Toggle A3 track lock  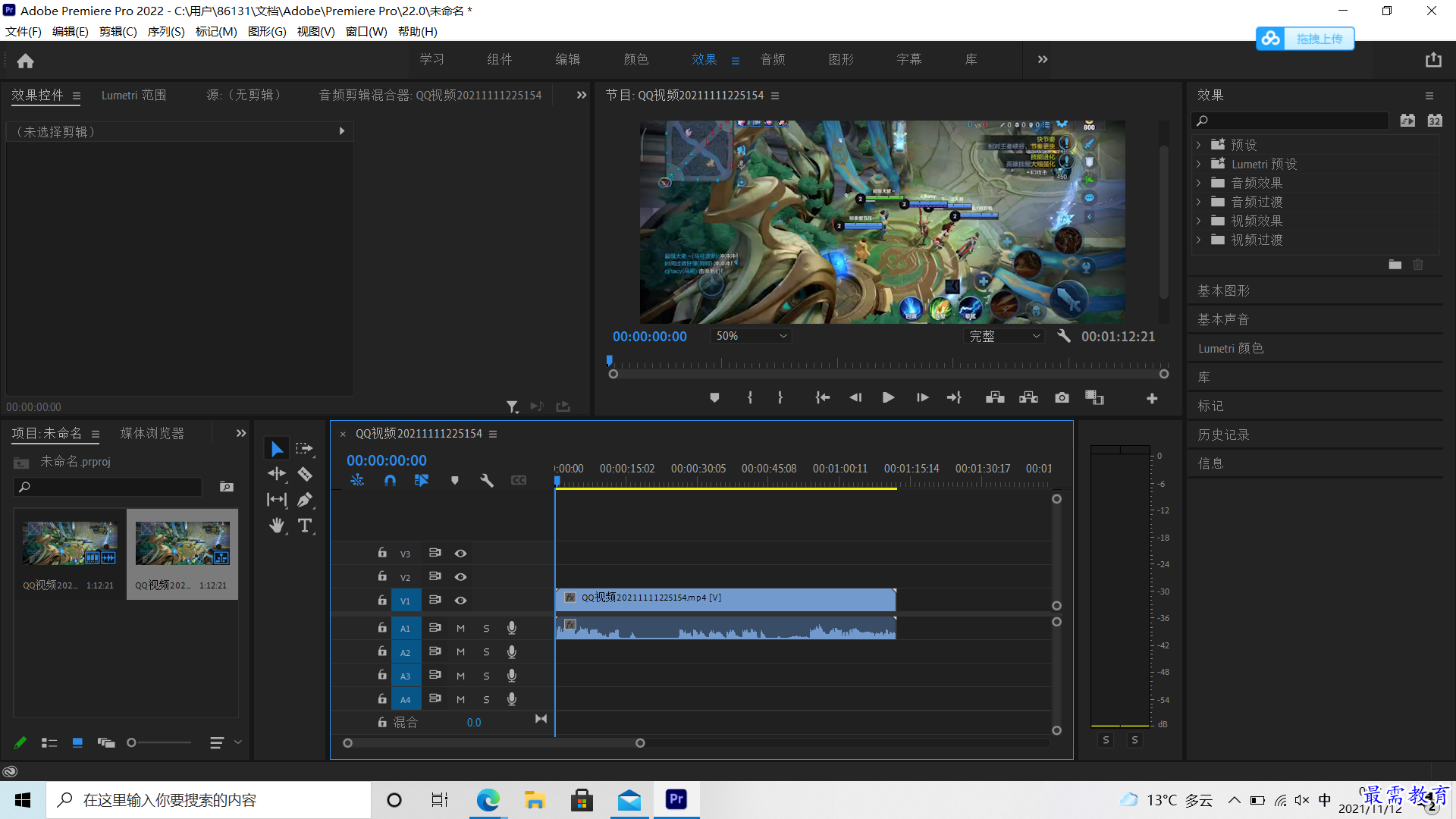pyautogui.click(x=382, y=675)
